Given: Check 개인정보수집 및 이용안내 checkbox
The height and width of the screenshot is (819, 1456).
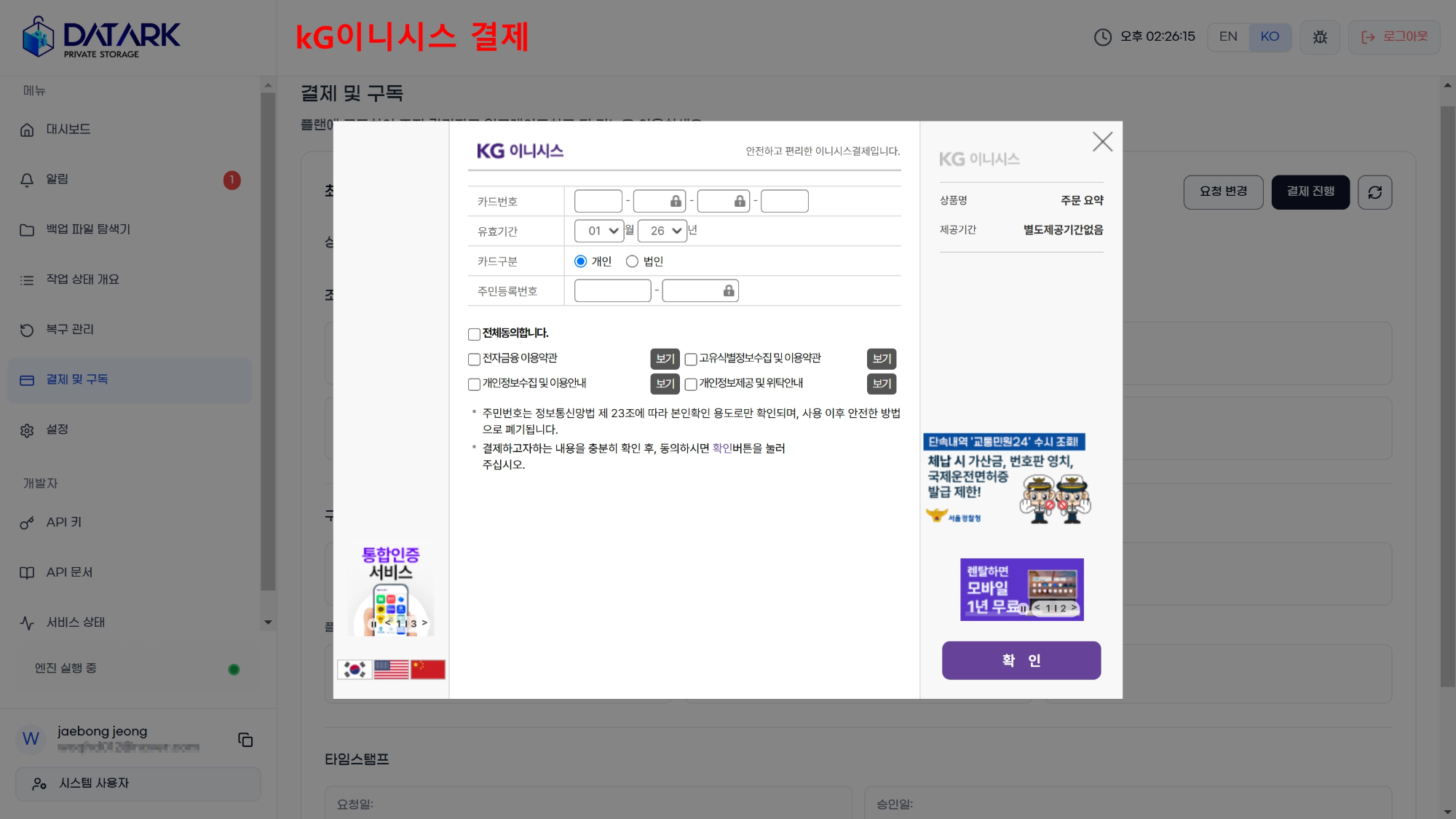Looking at the screenshot, I should coord(474,384).
